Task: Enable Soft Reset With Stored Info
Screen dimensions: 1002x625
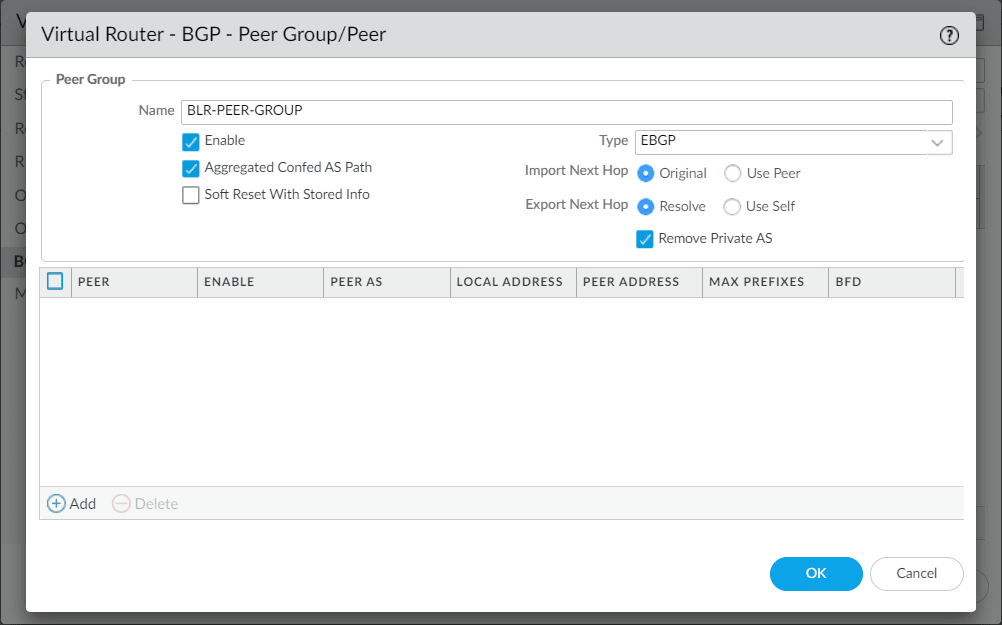Action: [x=191, y=194]
